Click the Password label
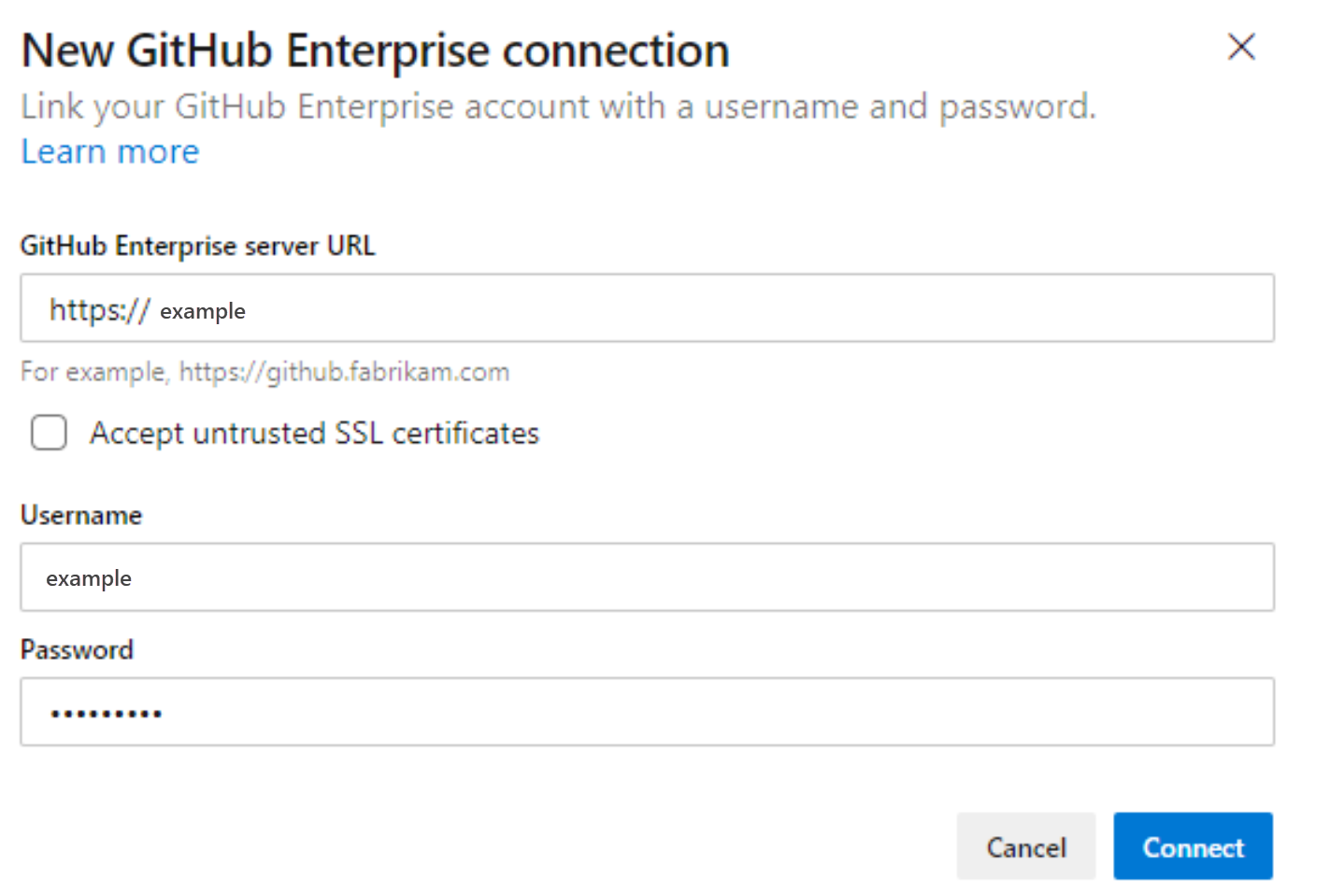Viewport: 1330px width, 896px height. 76,648
